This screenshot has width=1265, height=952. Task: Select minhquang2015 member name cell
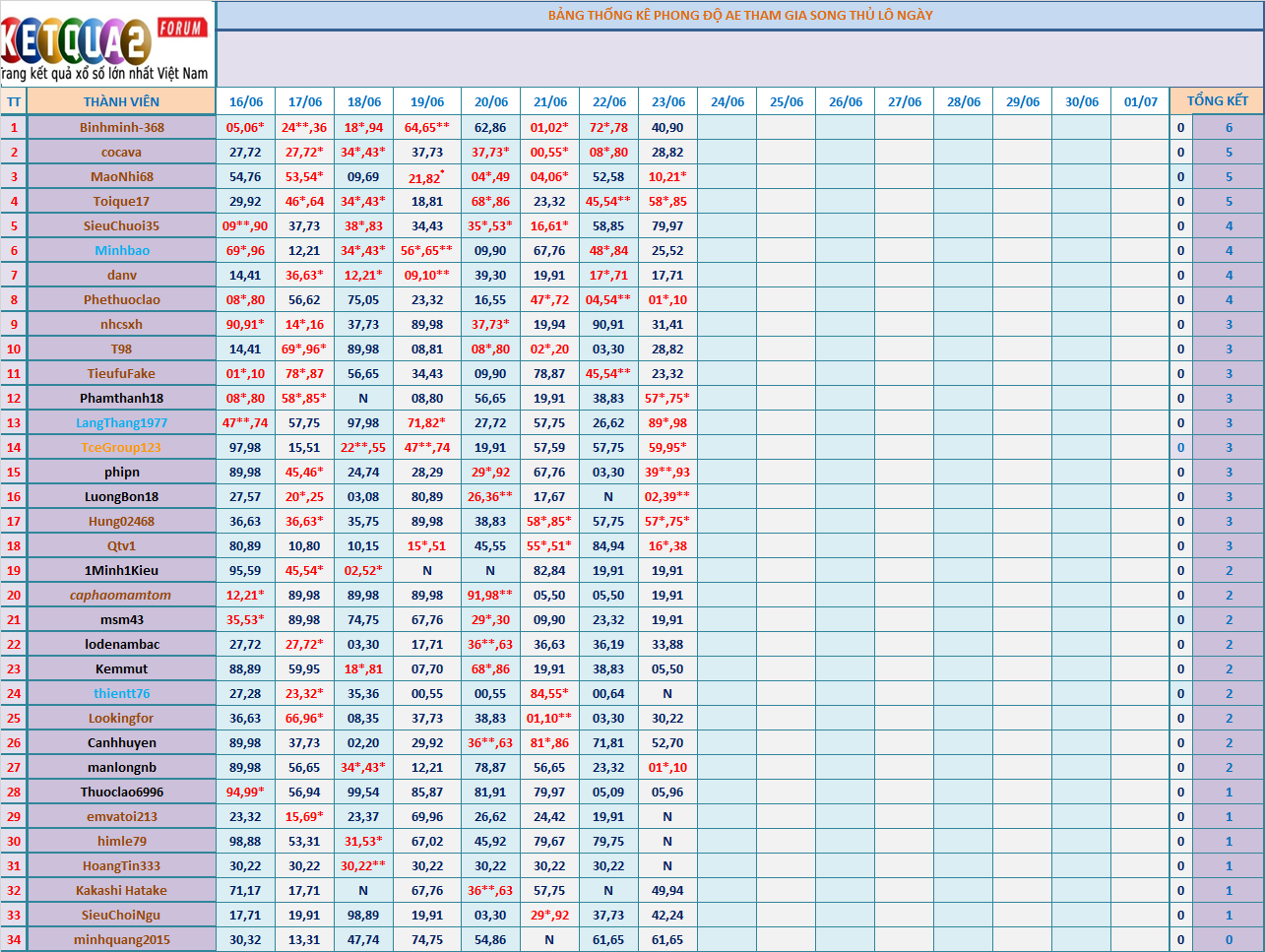click(121, 939)
